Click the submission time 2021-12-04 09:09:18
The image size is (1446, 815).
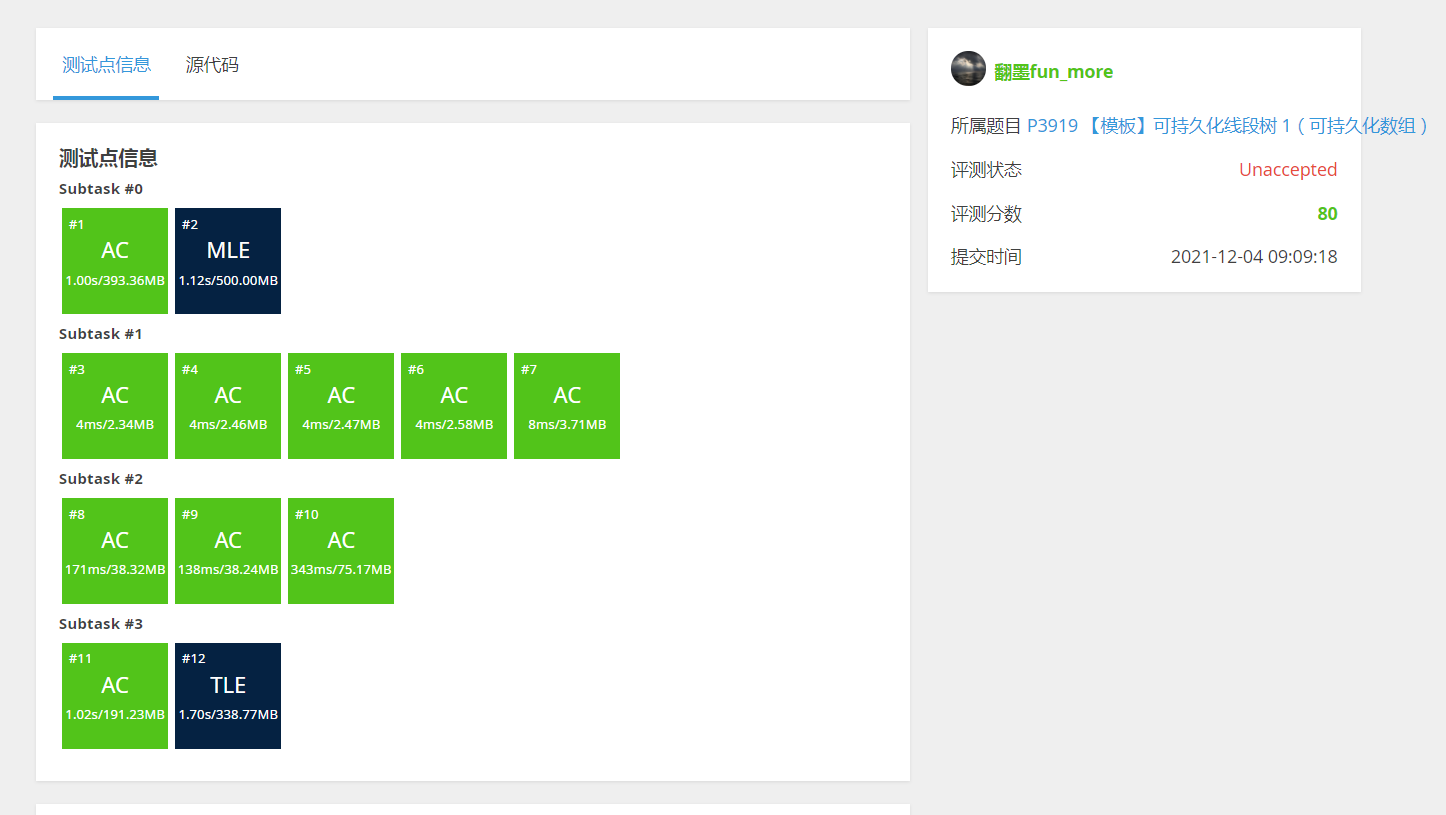(x=1254, y=257)
